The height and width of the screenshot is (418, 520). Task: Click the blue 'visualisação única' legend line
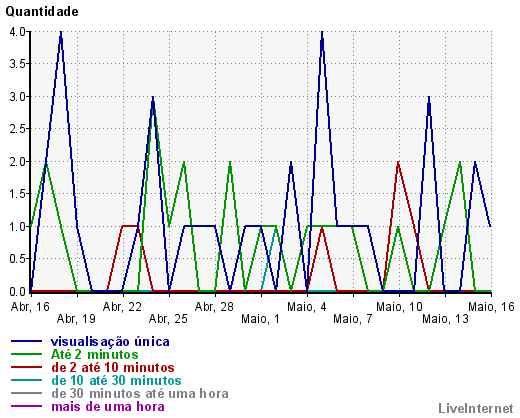26,341
